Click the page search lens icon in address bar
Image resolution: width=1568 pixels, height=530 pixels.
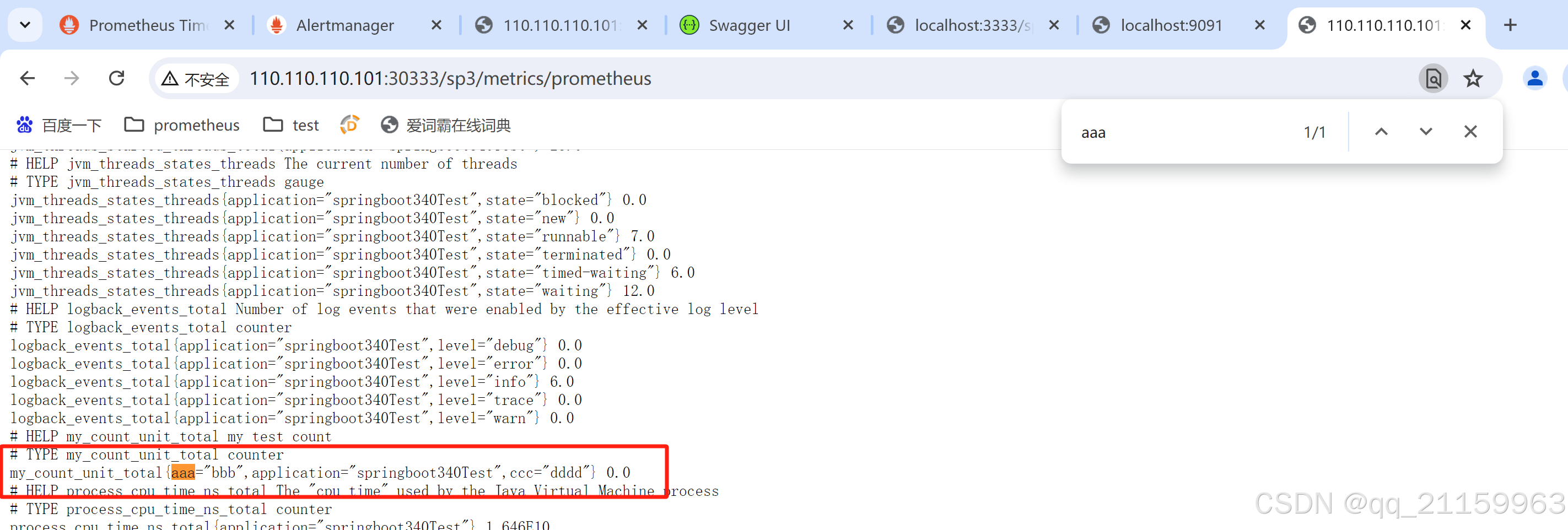tap(1434, 78)
